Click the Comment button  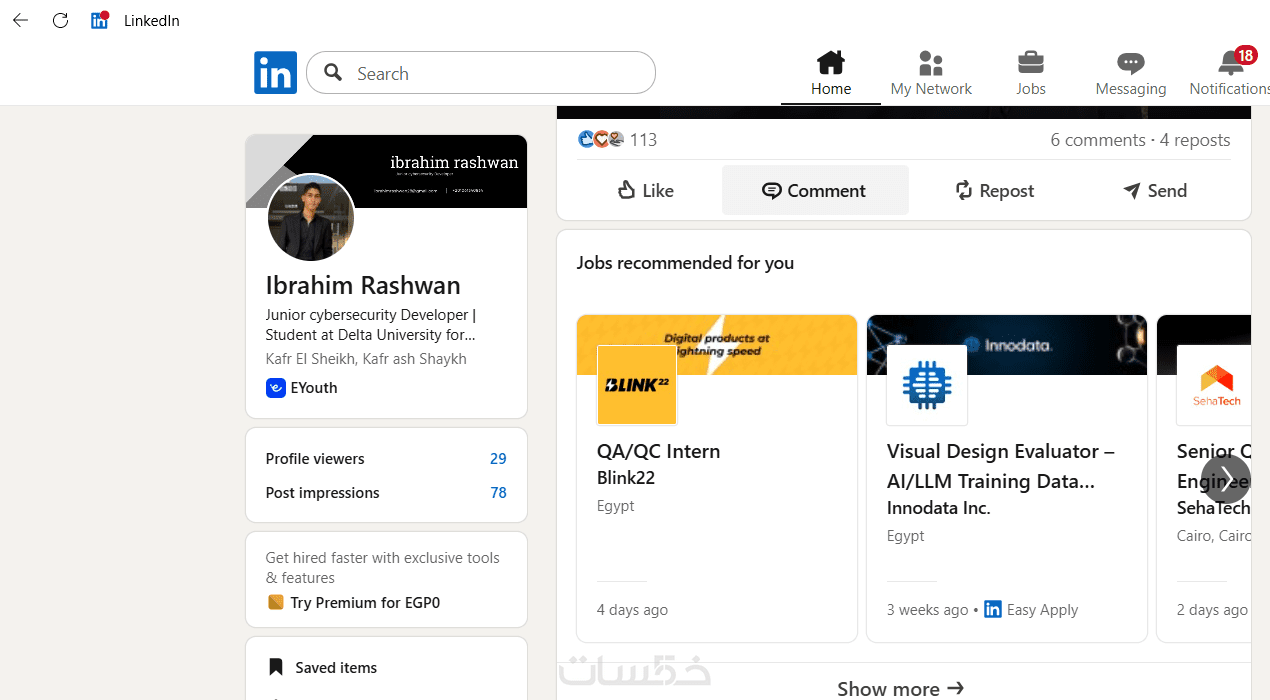pos(815,190)
